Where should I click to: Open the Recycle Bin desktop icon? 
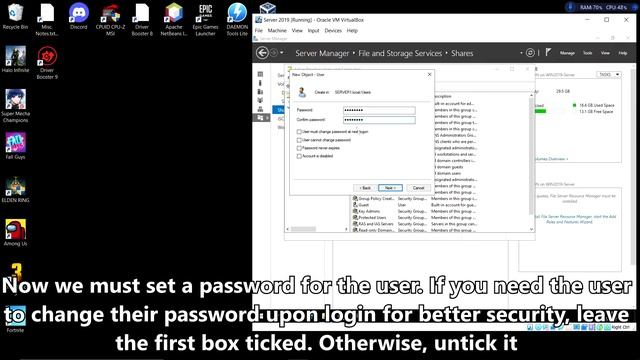[16, 17]
